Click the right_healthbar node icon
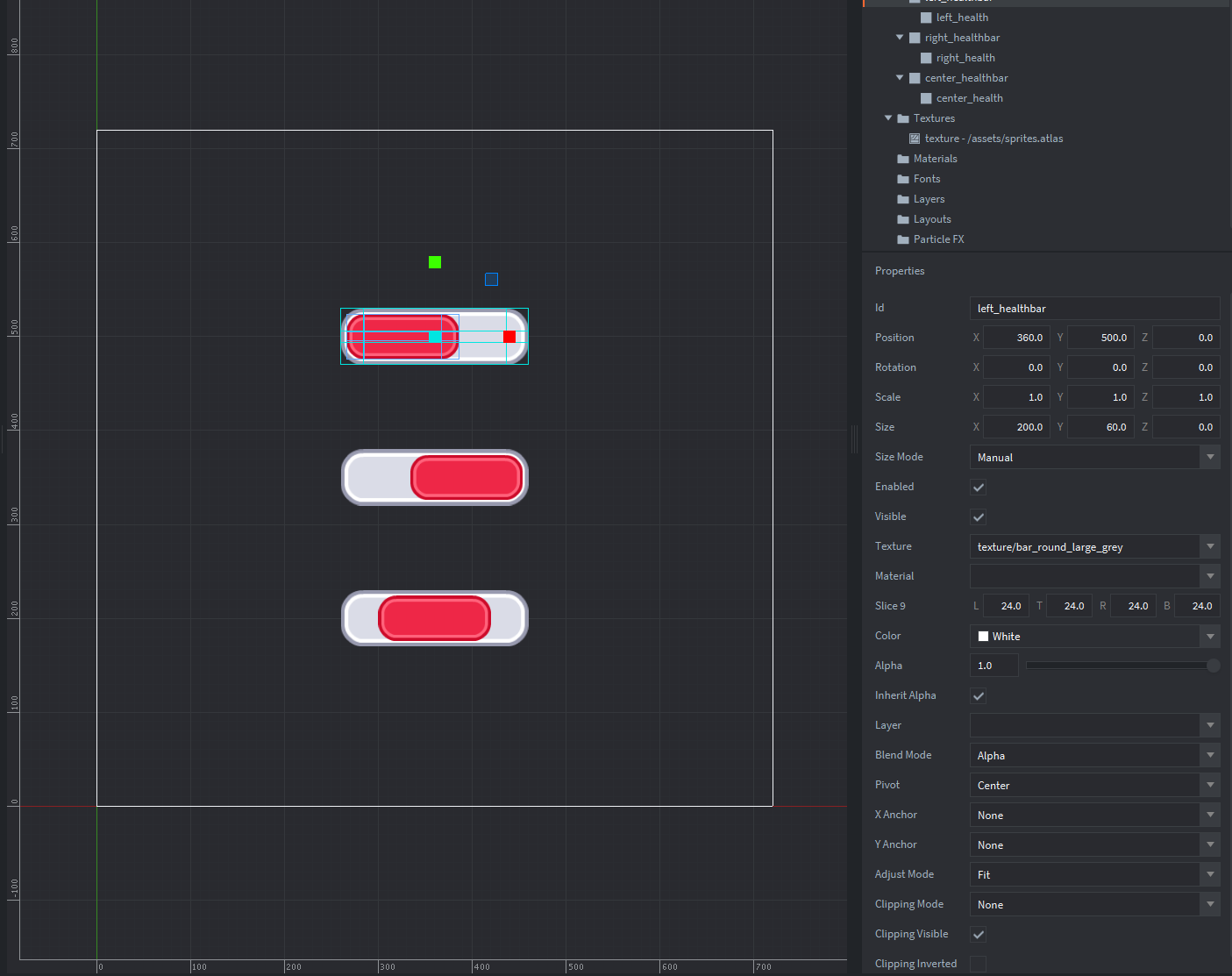Viewport: 1232px width, 976px height. (915, 38)
